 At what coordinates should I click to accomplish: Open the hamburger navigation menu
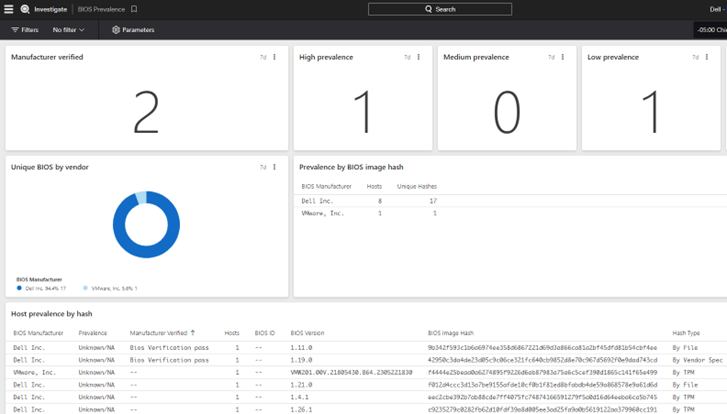pos(9,9)
